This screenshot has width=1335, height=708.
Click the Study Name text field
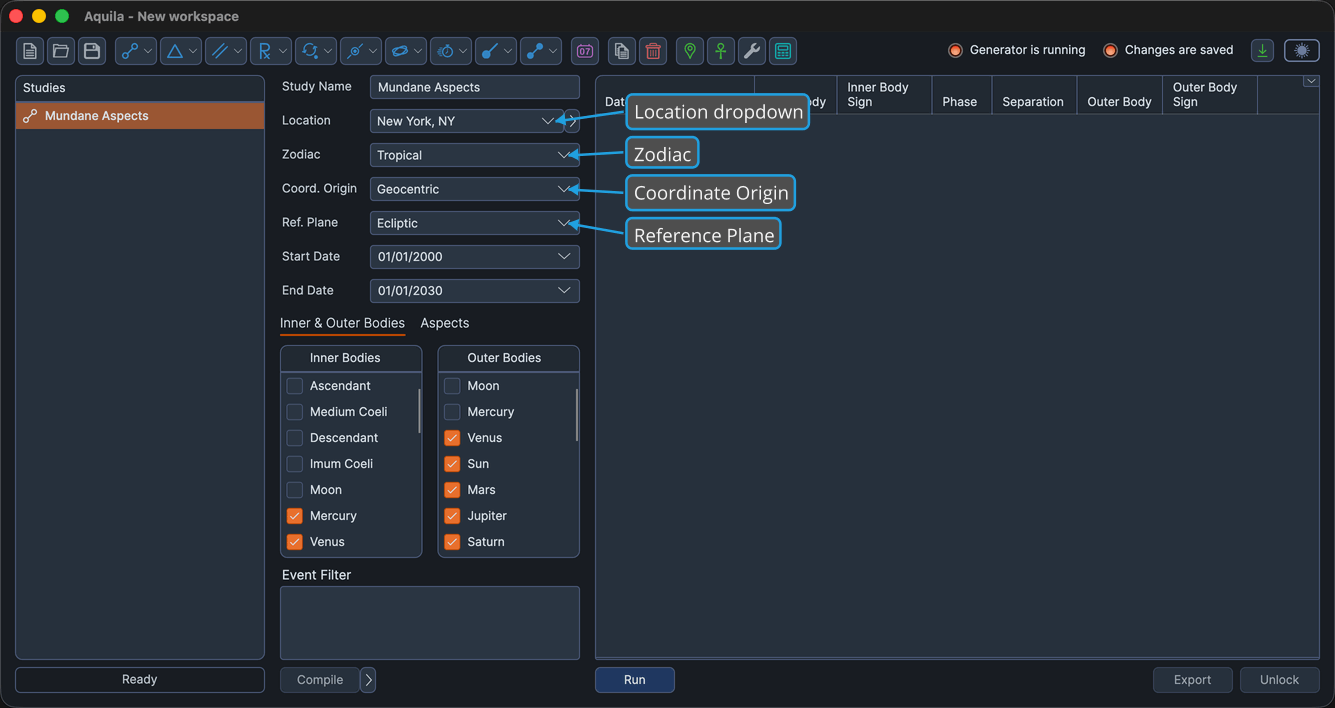point(475,87)
